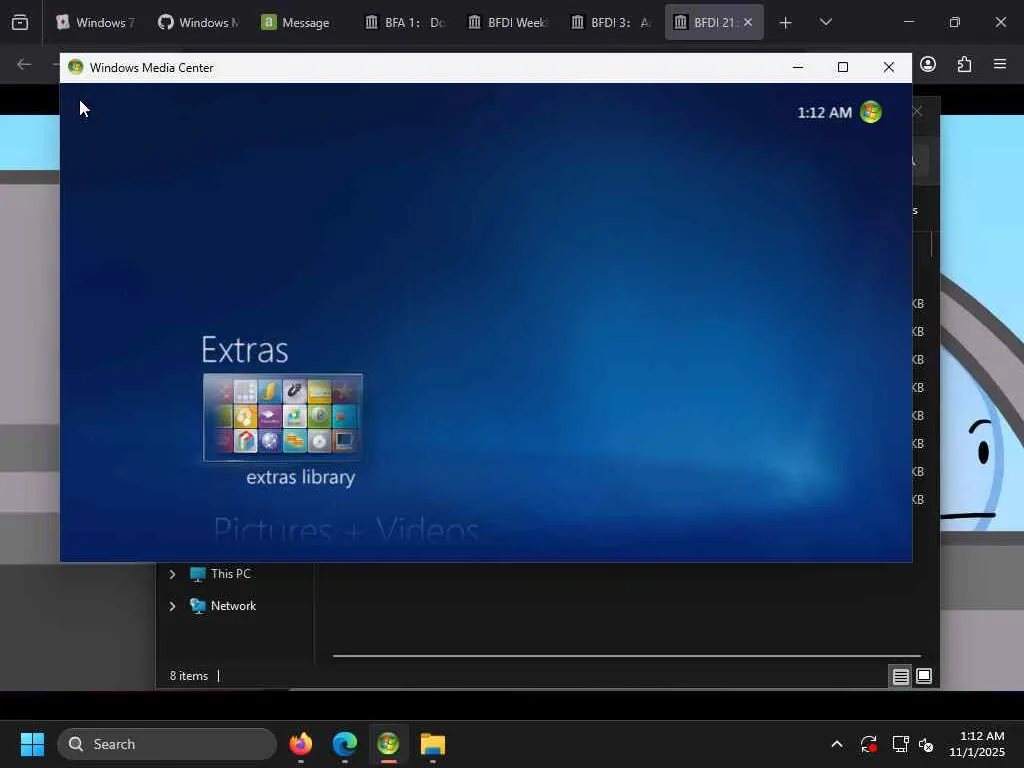Switch to the GitHub Windows browser tab

point(199,22)
